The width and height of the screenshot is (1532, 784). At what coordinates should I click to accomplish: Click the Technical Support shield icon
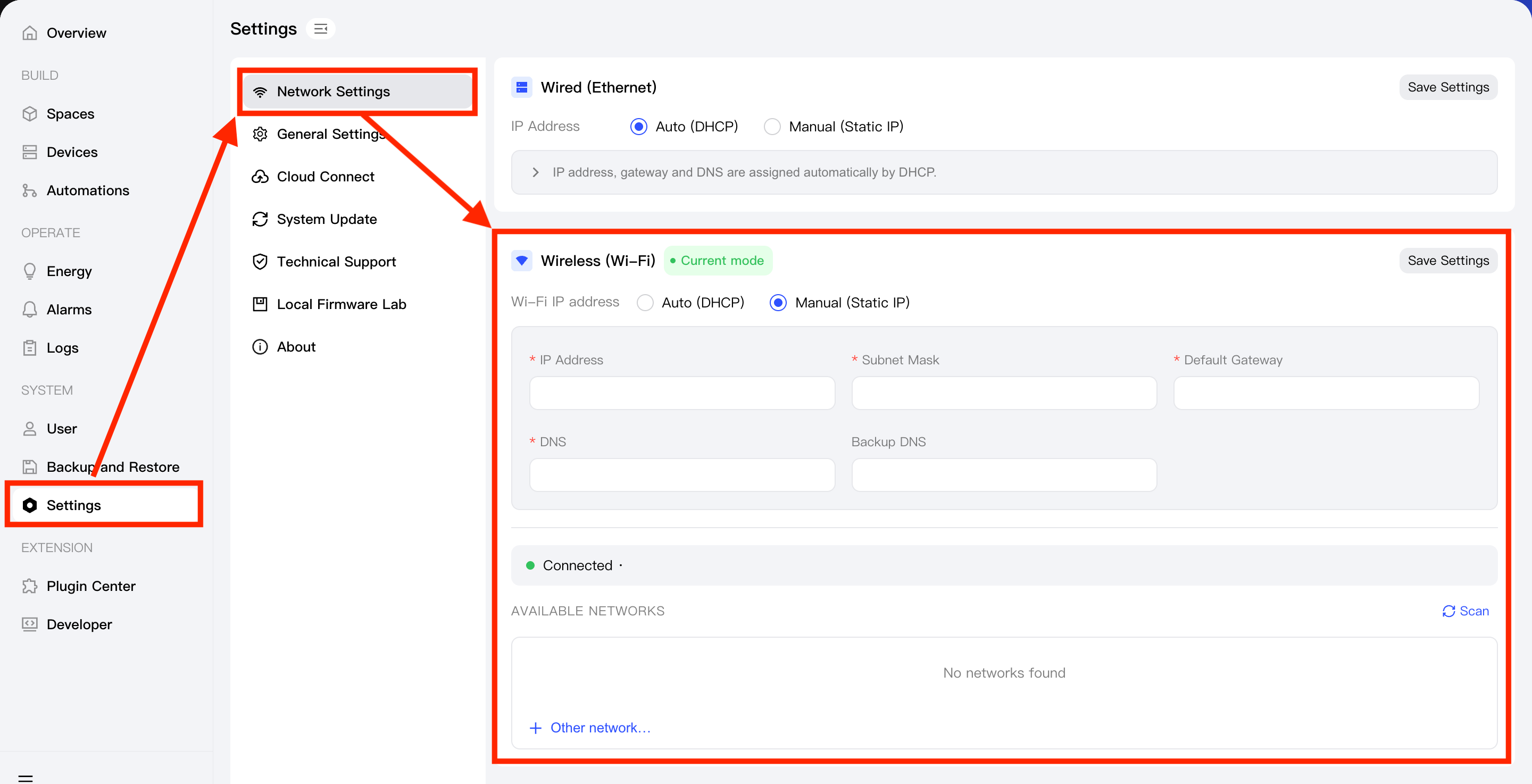point(260,262)
